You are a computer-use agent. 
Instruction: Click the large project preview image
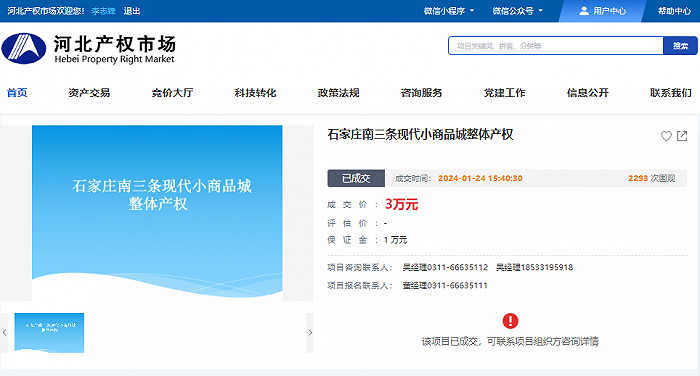pos(157,213)
